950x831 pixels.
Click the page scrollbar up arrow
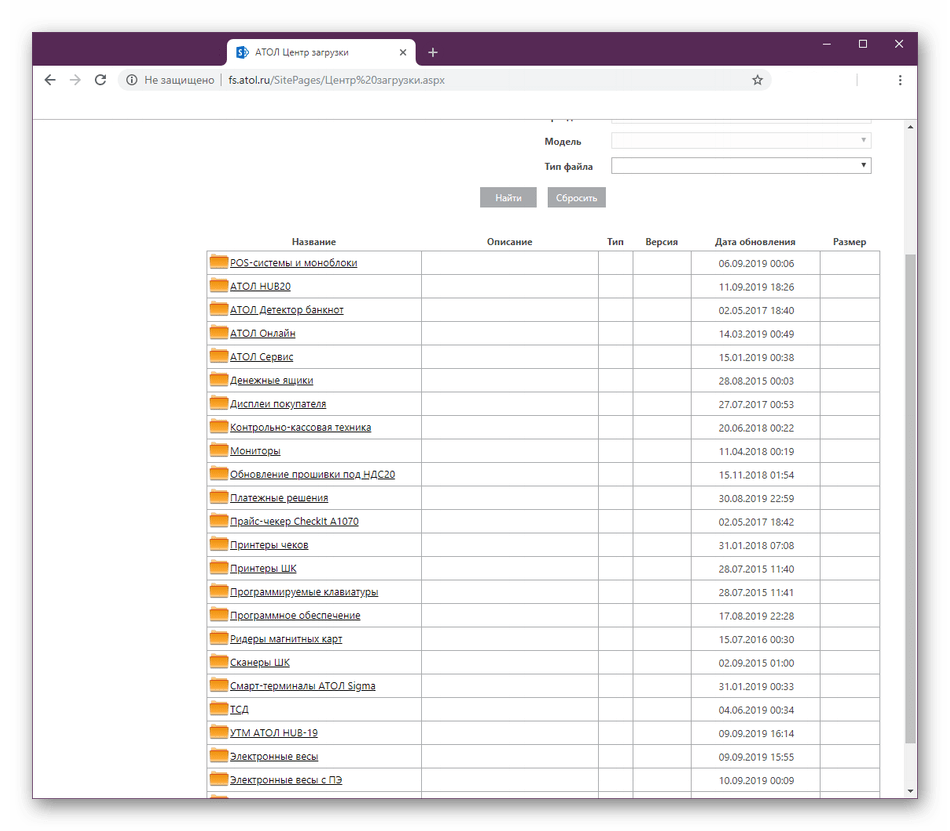coord(911,127)
